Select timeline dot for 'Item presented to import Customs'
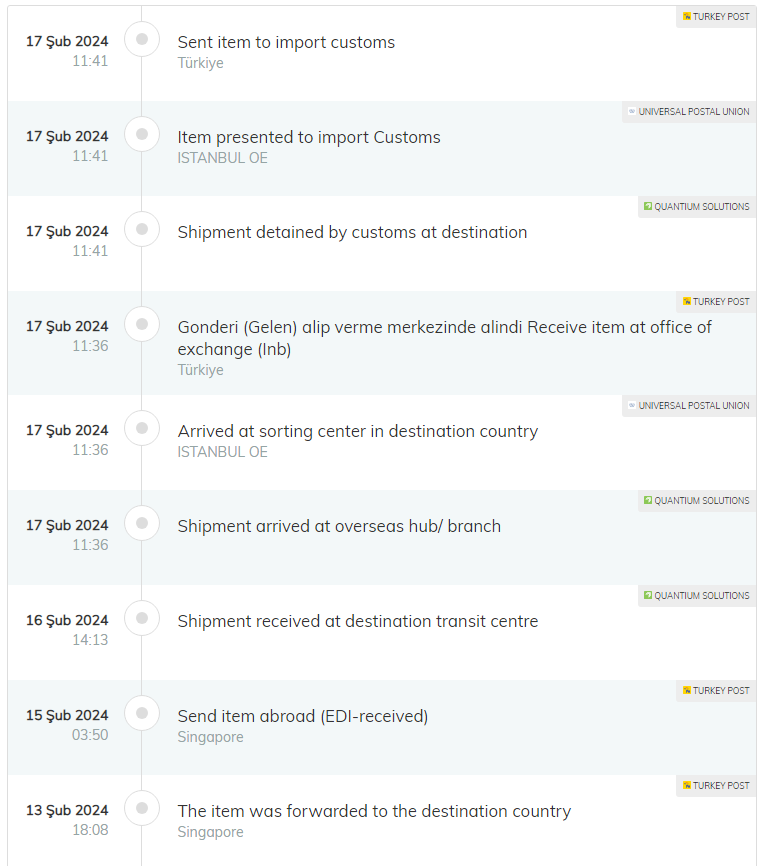770x866 pixels. tap(142, 134)
